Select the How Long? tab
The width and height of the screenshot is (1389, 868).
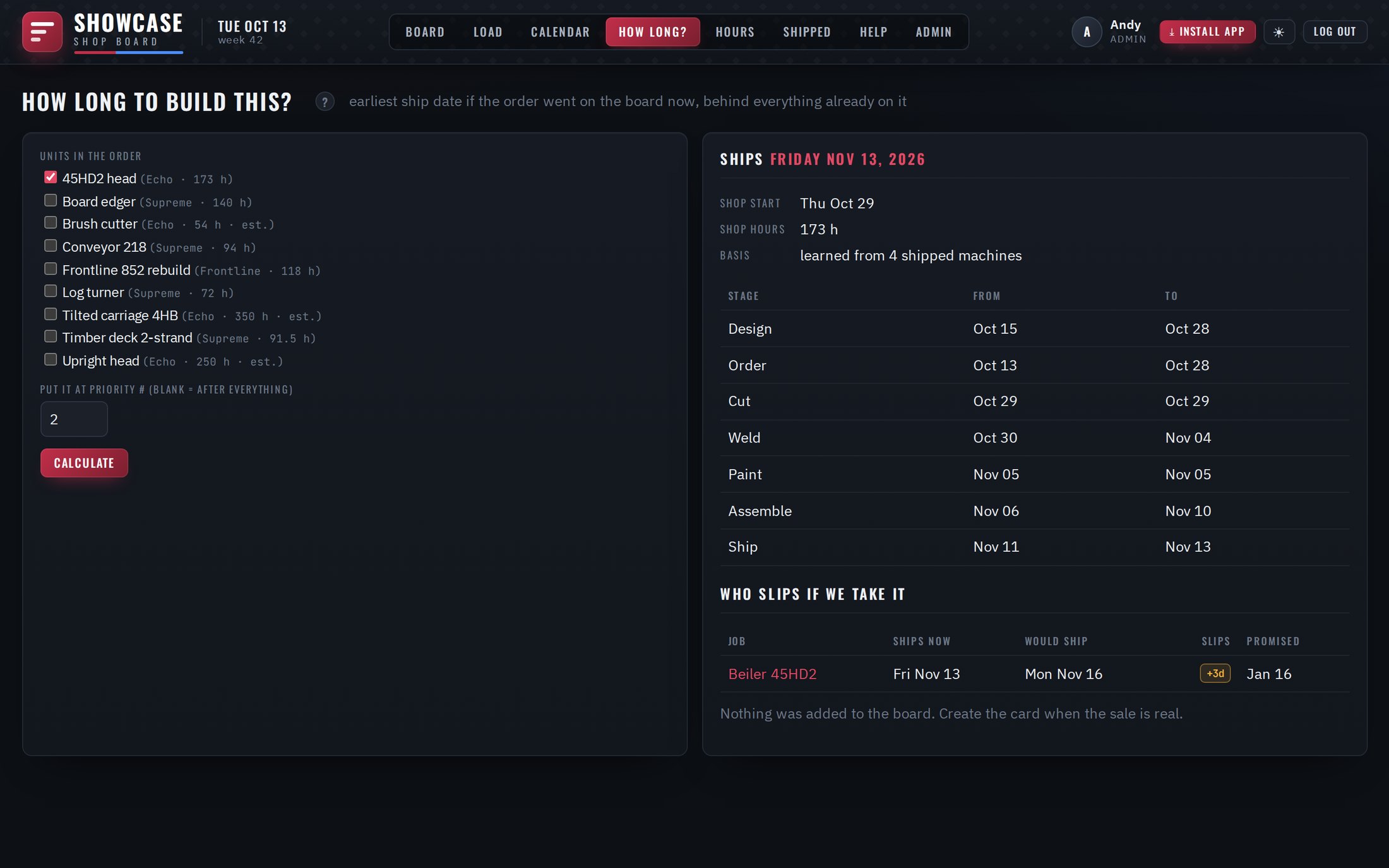652,32
